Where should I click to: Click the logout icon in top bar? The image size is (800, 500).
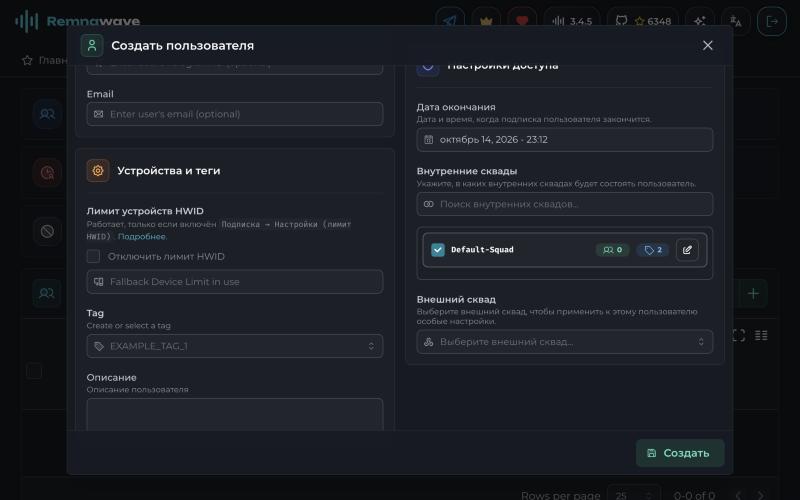coord(772,21)
